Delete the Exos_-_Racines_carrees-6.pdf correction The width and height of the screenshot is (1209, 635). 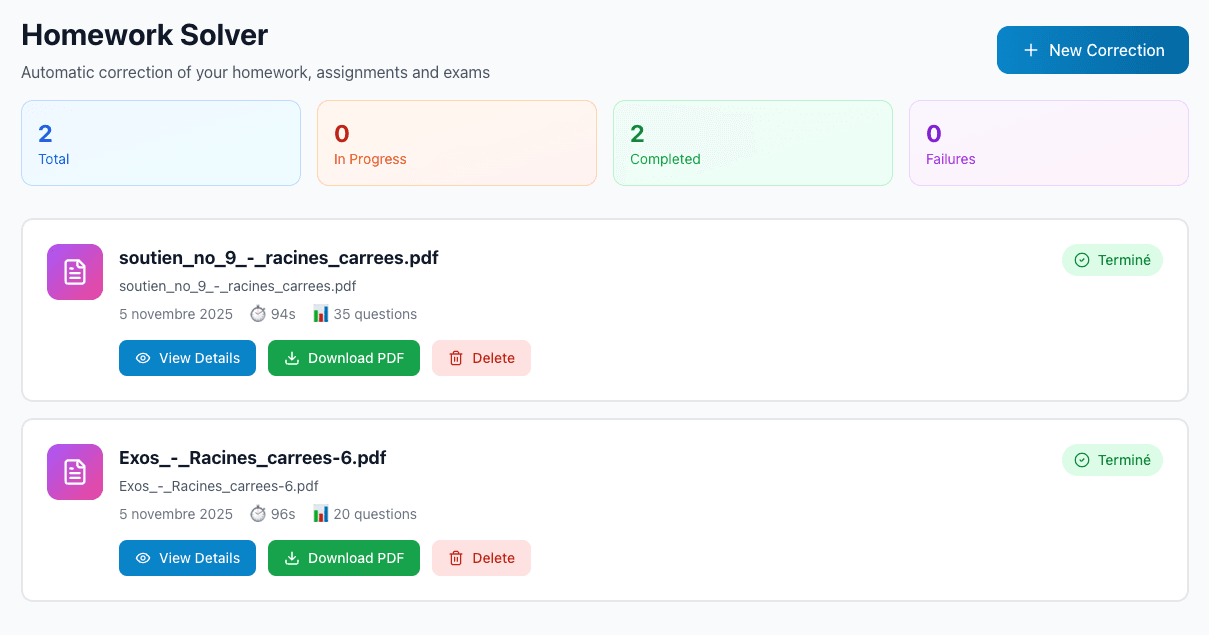click(x=481, y=558)
